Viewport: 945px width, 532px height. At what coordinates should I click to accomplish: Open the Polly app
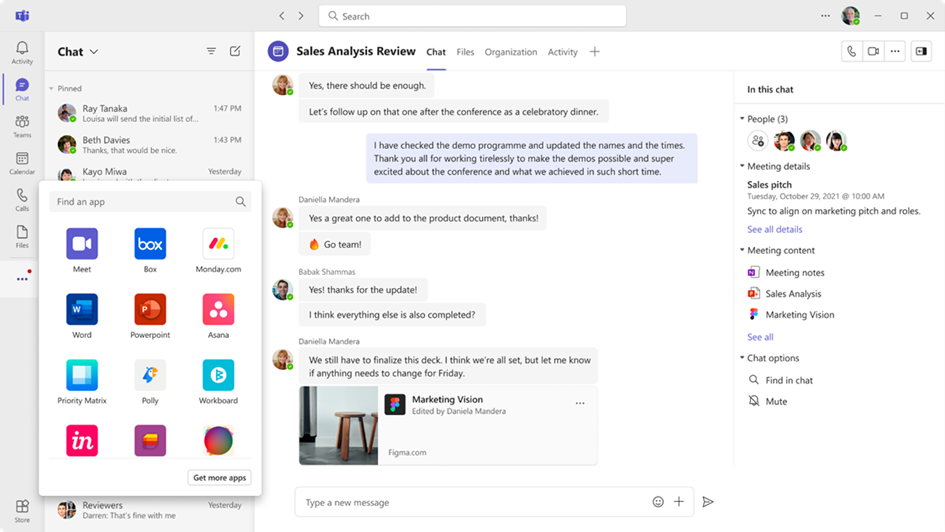click(150, 376)
